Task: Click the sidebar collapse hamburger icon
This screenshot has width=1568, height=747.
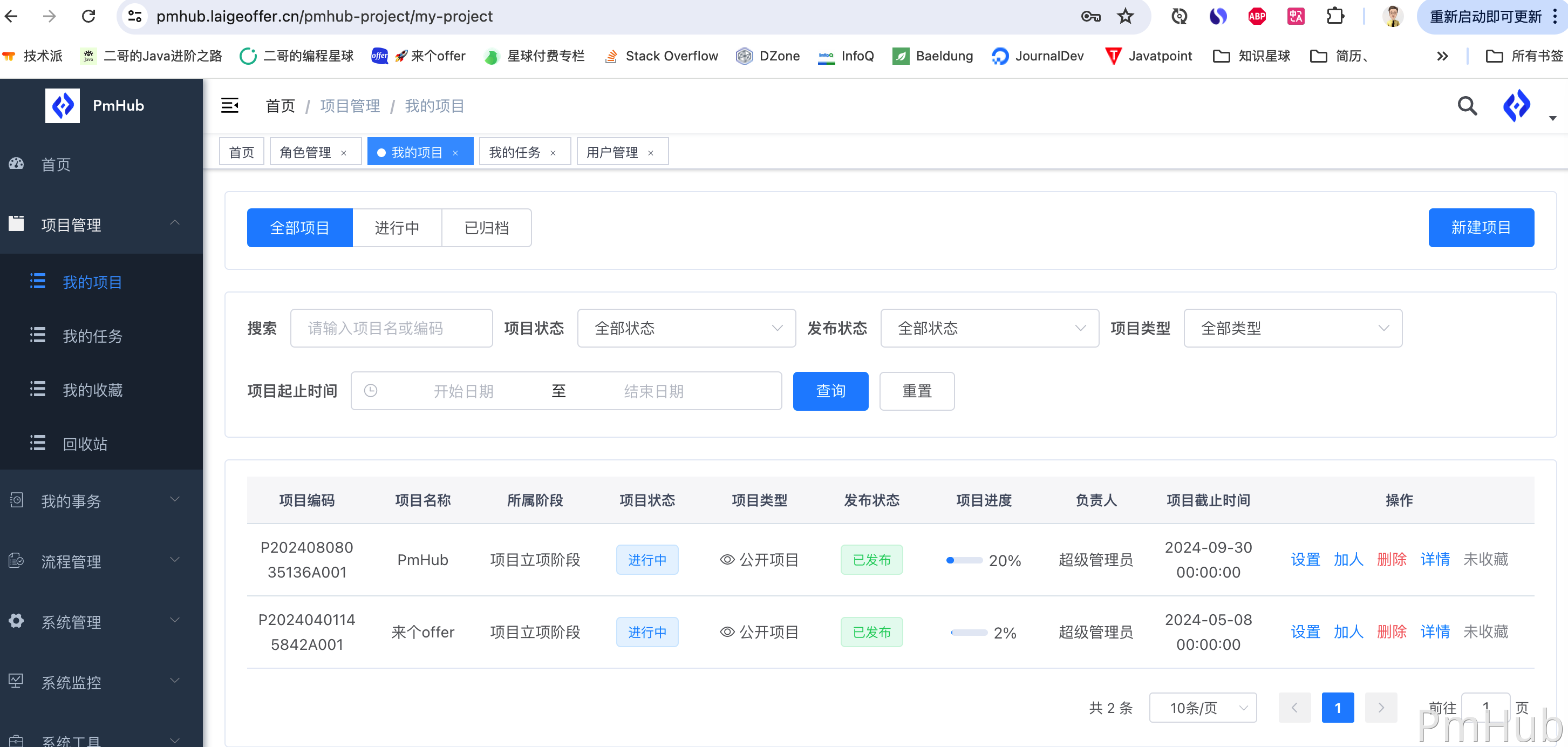Action: pyautogui.click(x=229, y=106)
